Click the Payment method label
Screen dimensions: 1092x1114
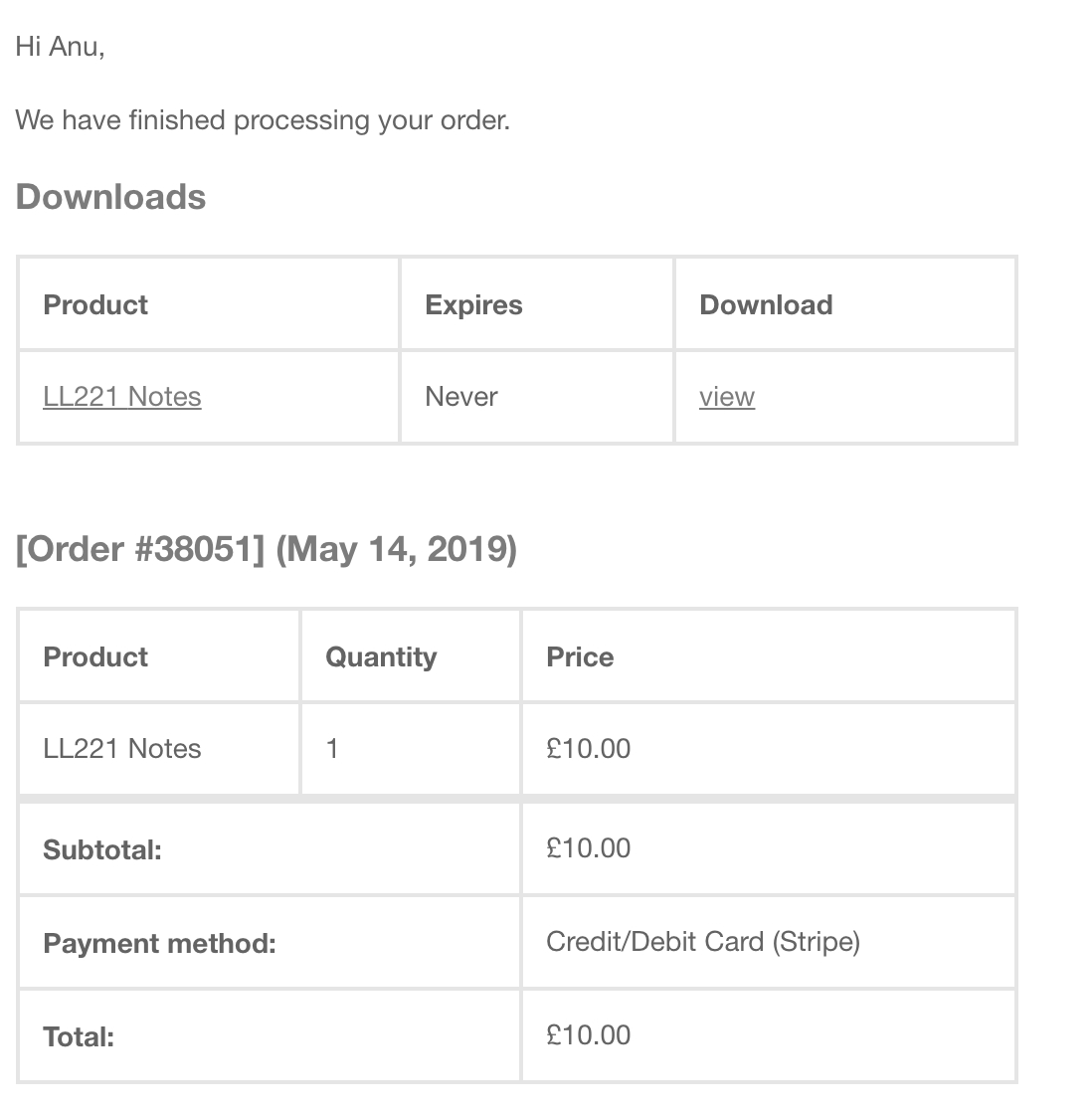pyautogui.click(x=159, y=943)
